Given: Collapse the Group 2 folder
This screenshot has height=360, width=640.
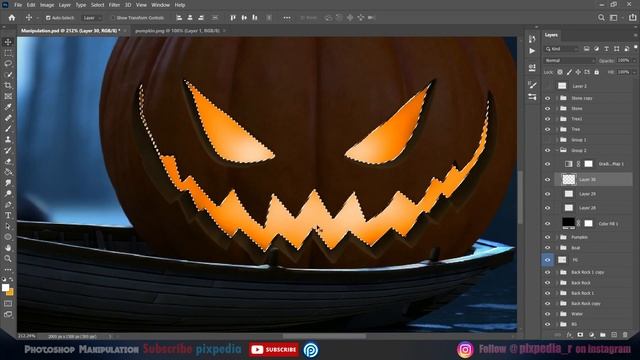Looking at the screenshot, I should tap(557, 151).
